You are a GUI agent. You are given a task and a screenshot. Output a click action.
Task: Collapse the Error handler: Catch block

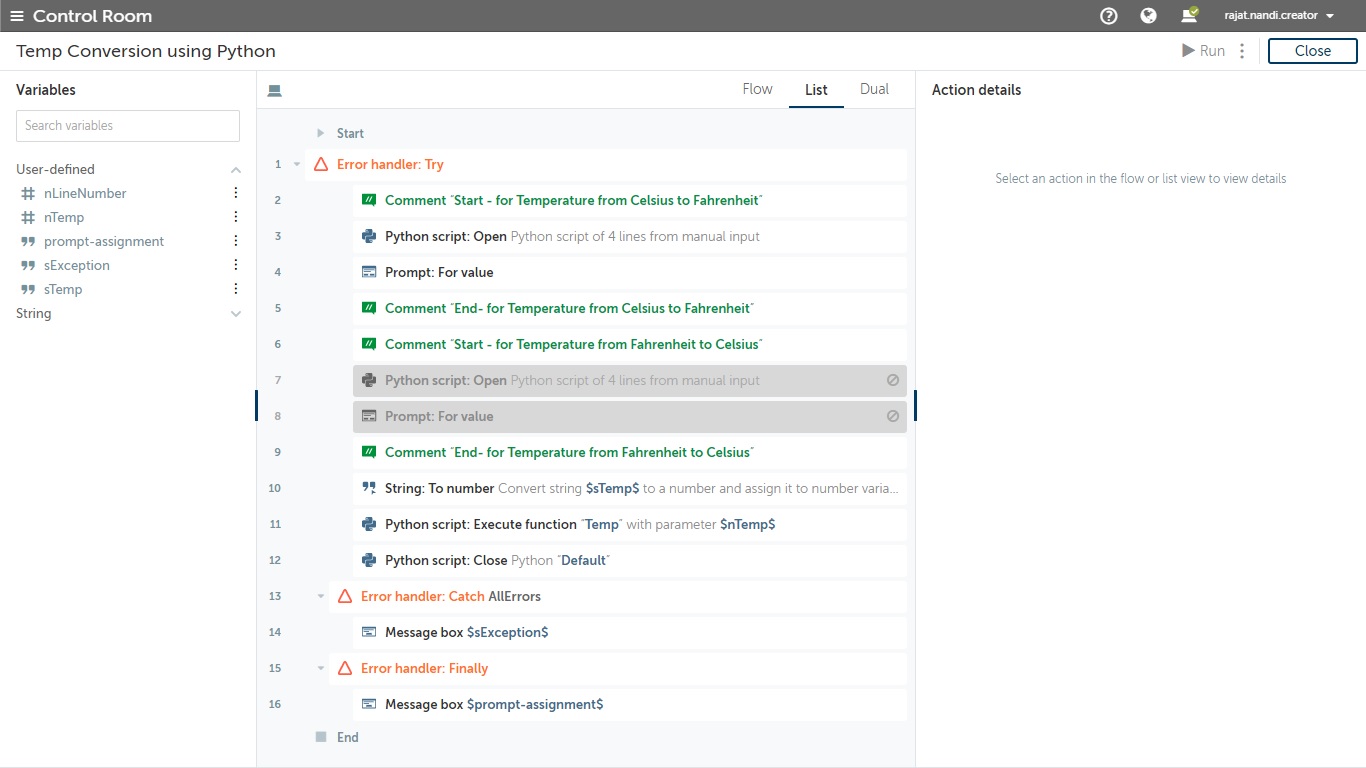(321, 596)
